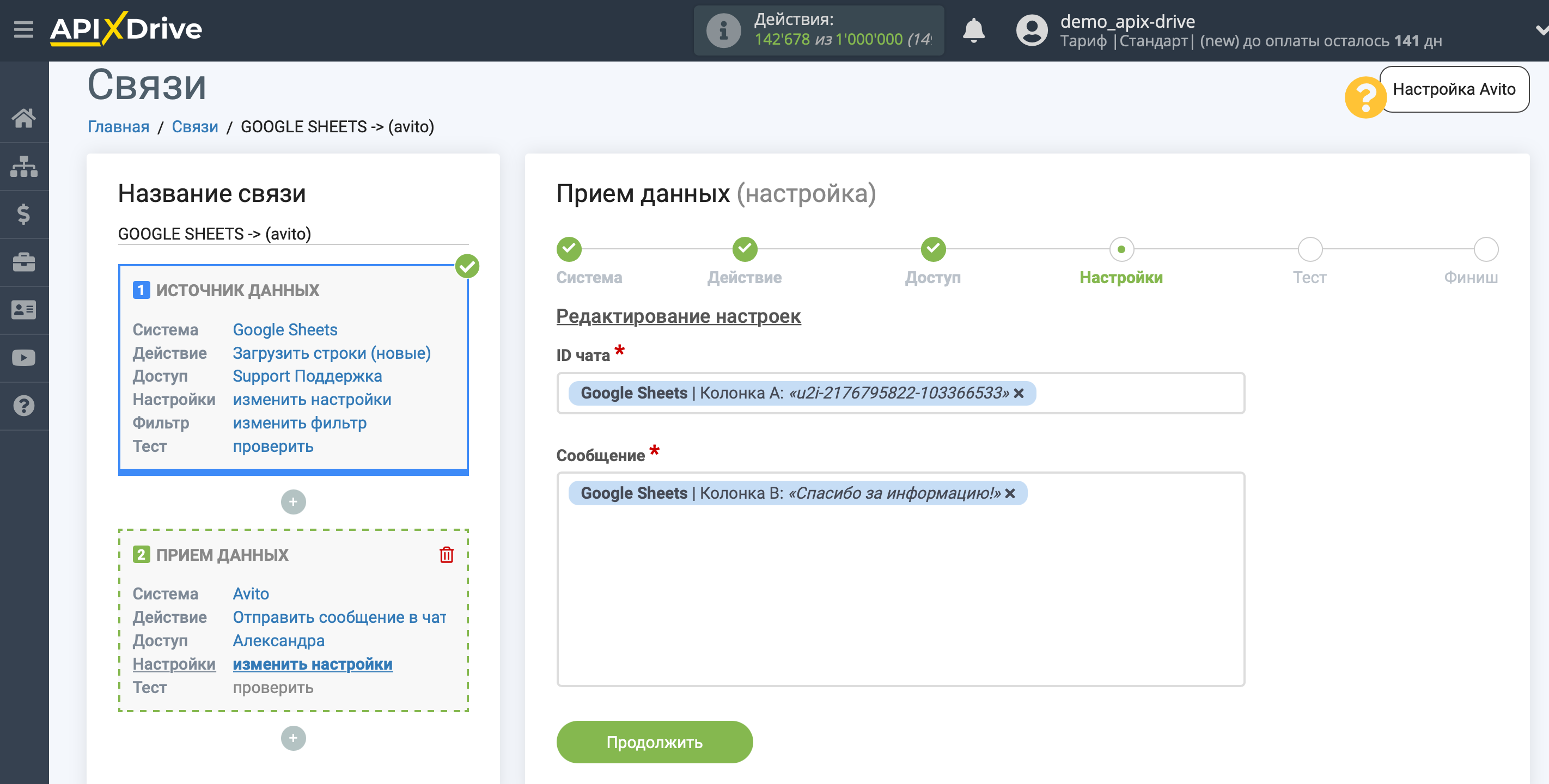Open Отправить сообщение в чат action
This screenshot has width=1549, height=784.
click(x=340, y=617)
